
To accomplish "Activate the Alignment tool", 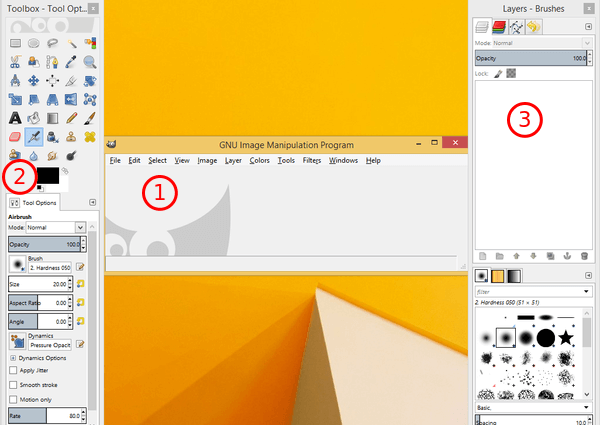I will 52,80.
